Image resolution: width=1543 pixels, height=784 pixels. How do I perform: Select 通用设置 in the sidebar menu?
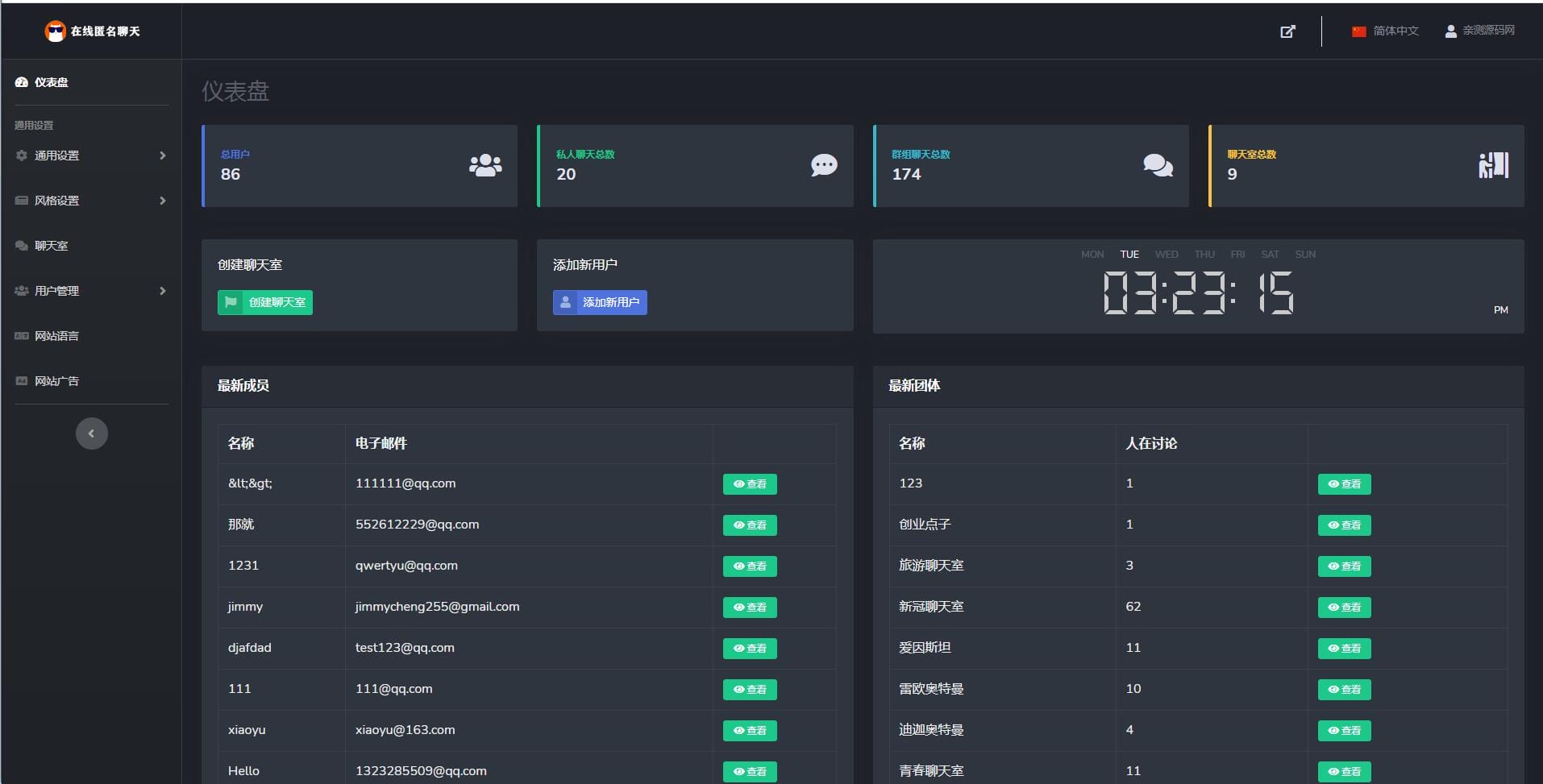point(56,156)
